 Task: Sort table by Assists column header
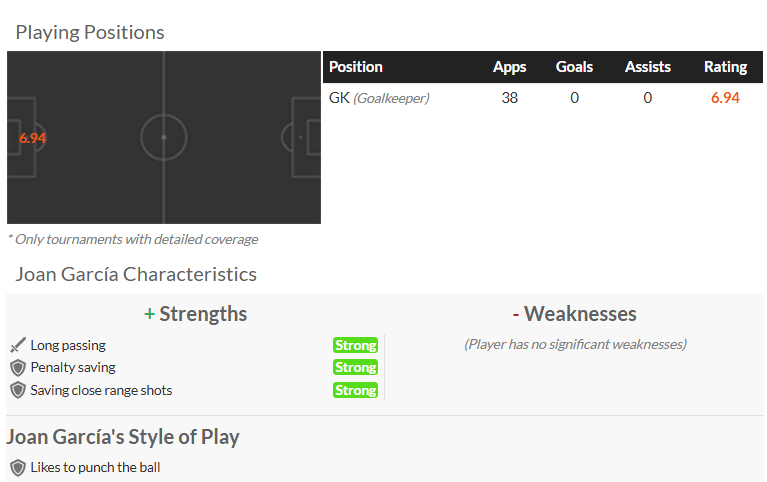647,67
